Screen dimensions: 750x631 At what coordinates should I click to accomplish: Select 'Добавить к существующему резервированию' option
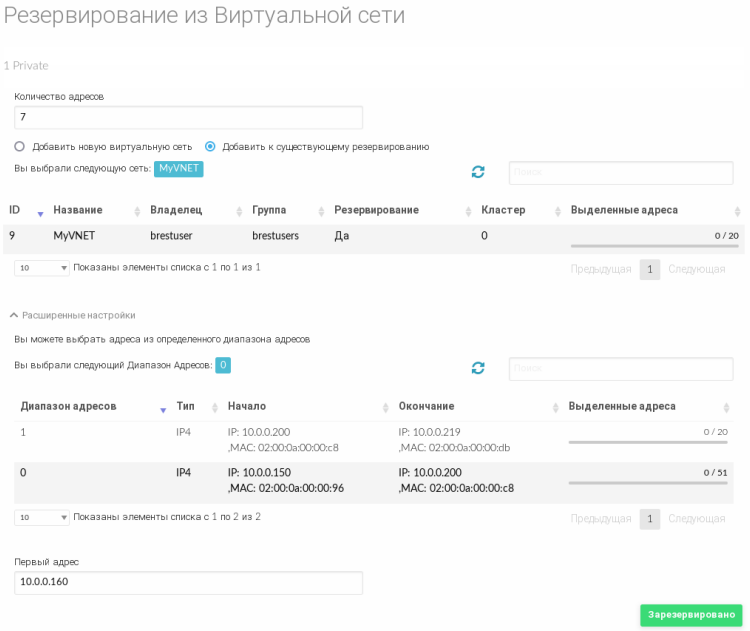pos(210,146)
